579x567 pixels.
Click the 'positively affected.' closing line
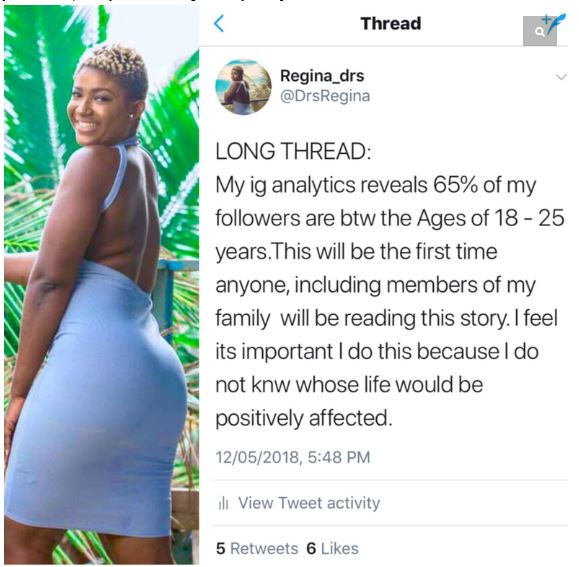(304, 418)
